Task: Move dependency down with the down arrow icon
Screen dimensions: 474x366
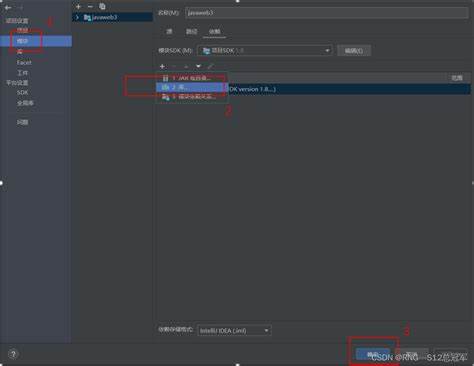Action: coord(198,66)
